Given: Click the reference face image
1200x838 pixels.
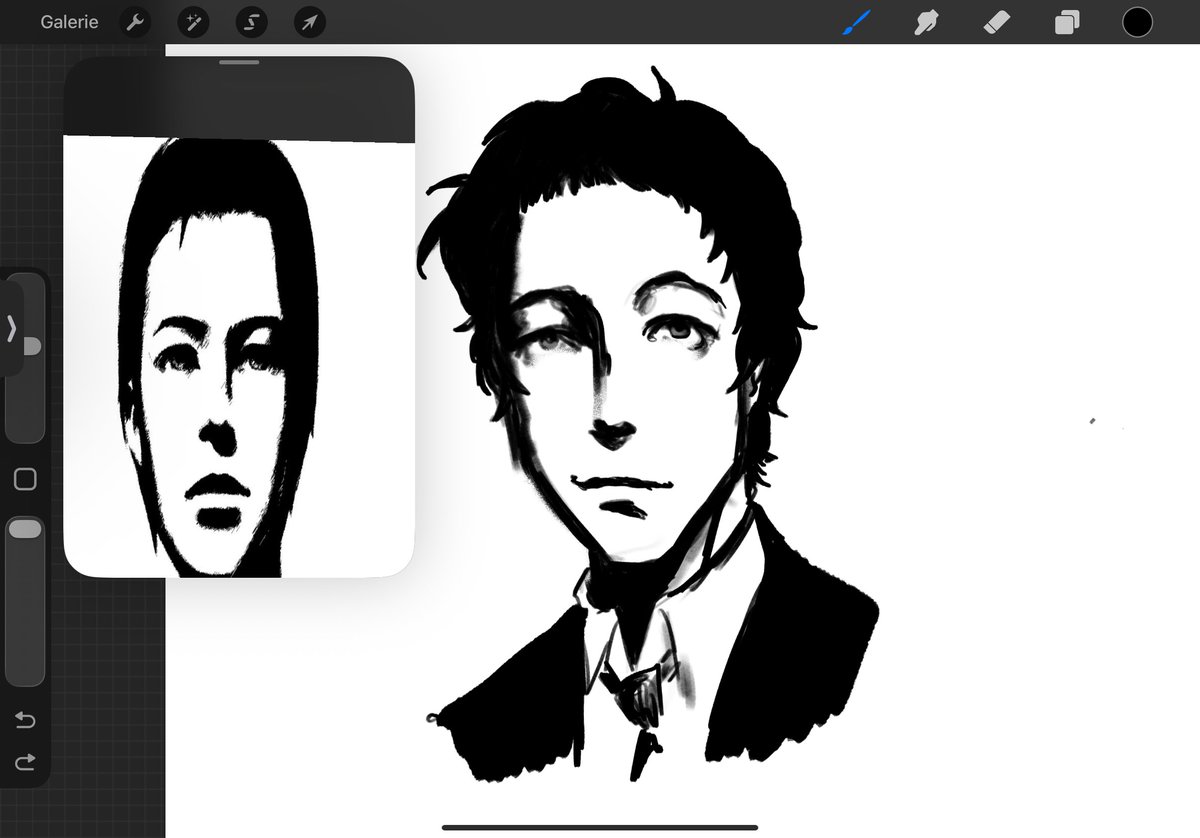Looking at the screenshot, I should (x=239, y=357).
